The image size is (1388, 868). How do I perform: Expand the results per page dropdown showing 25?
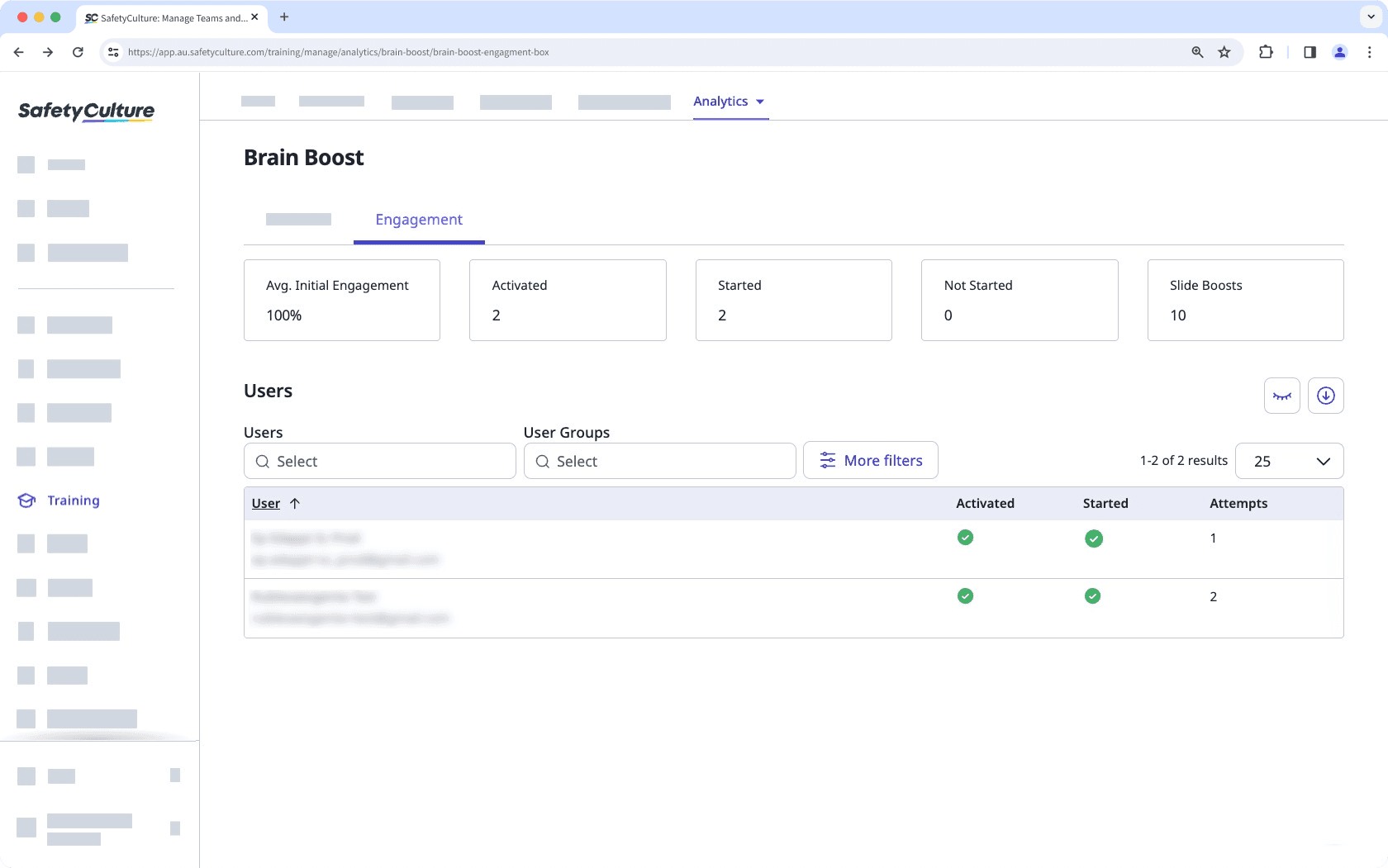pos(1289,461)
